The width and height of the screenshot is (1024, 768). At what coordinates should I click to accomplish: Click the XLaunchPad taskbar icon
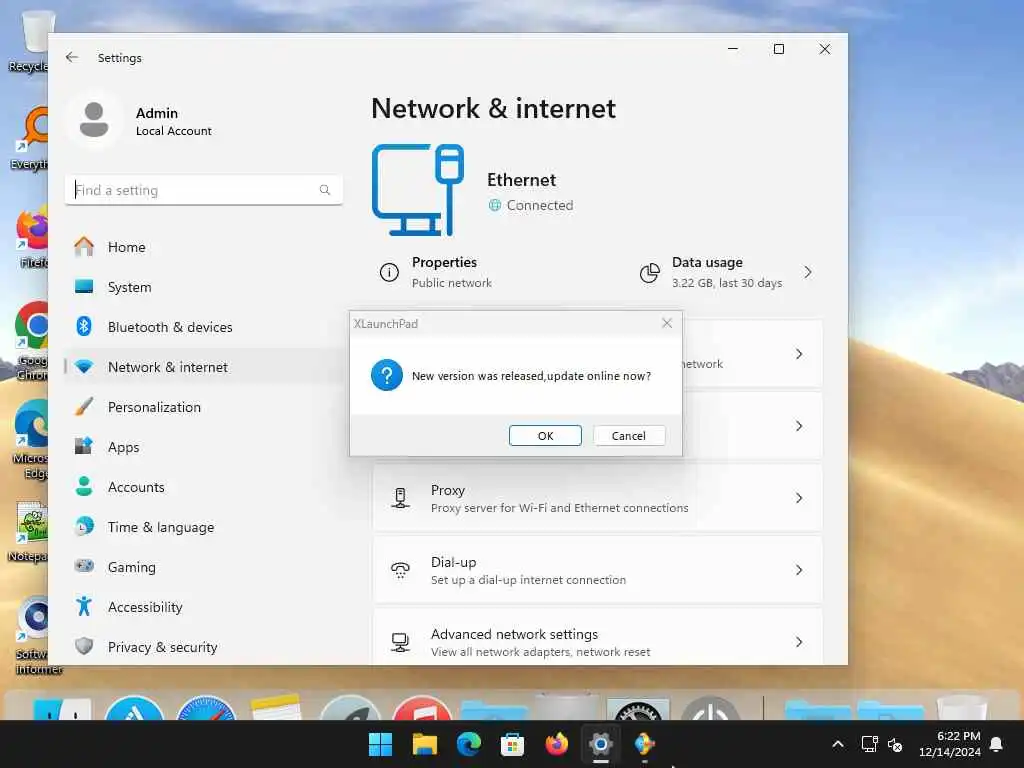tap(645, 744)
